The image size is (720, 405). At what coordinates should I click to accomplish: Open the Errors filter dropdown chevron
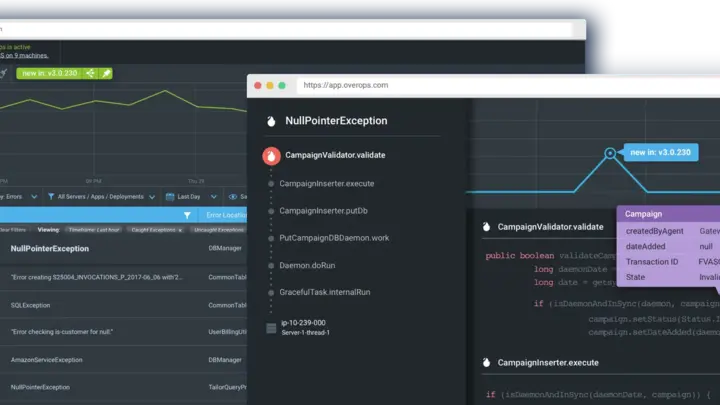pos(33,197)
